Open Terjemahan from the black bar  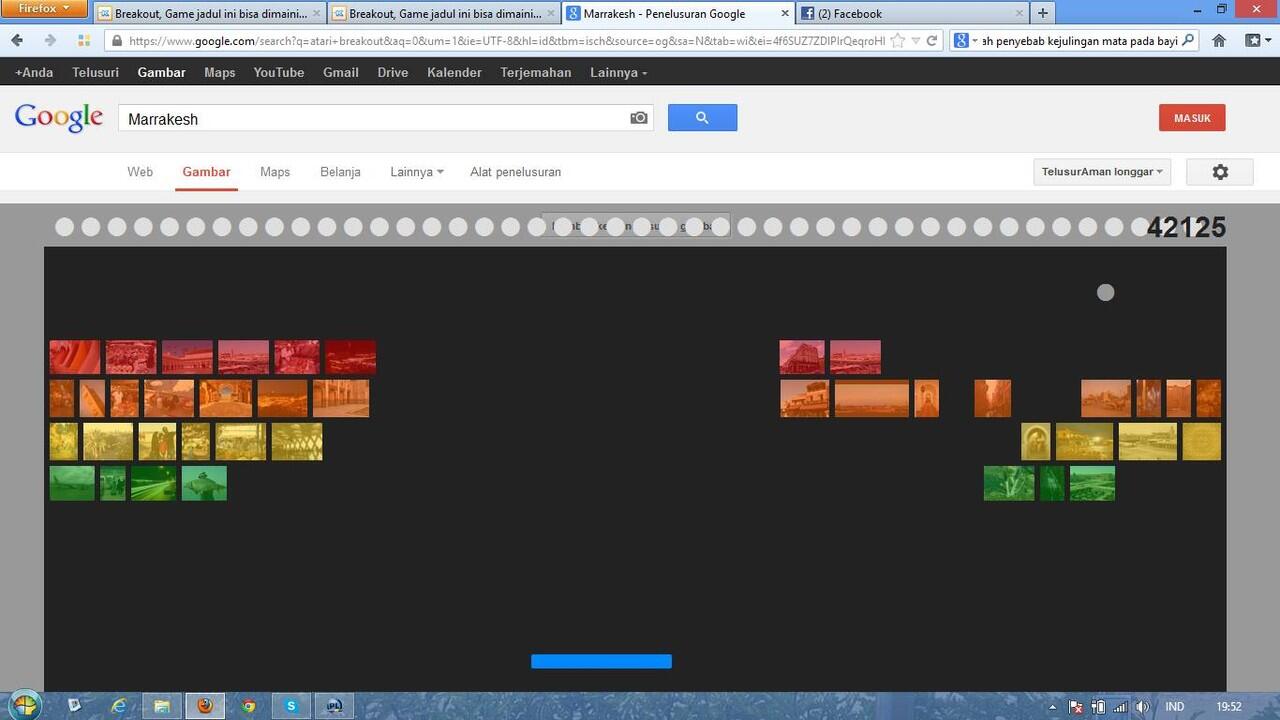click(536, 72)
